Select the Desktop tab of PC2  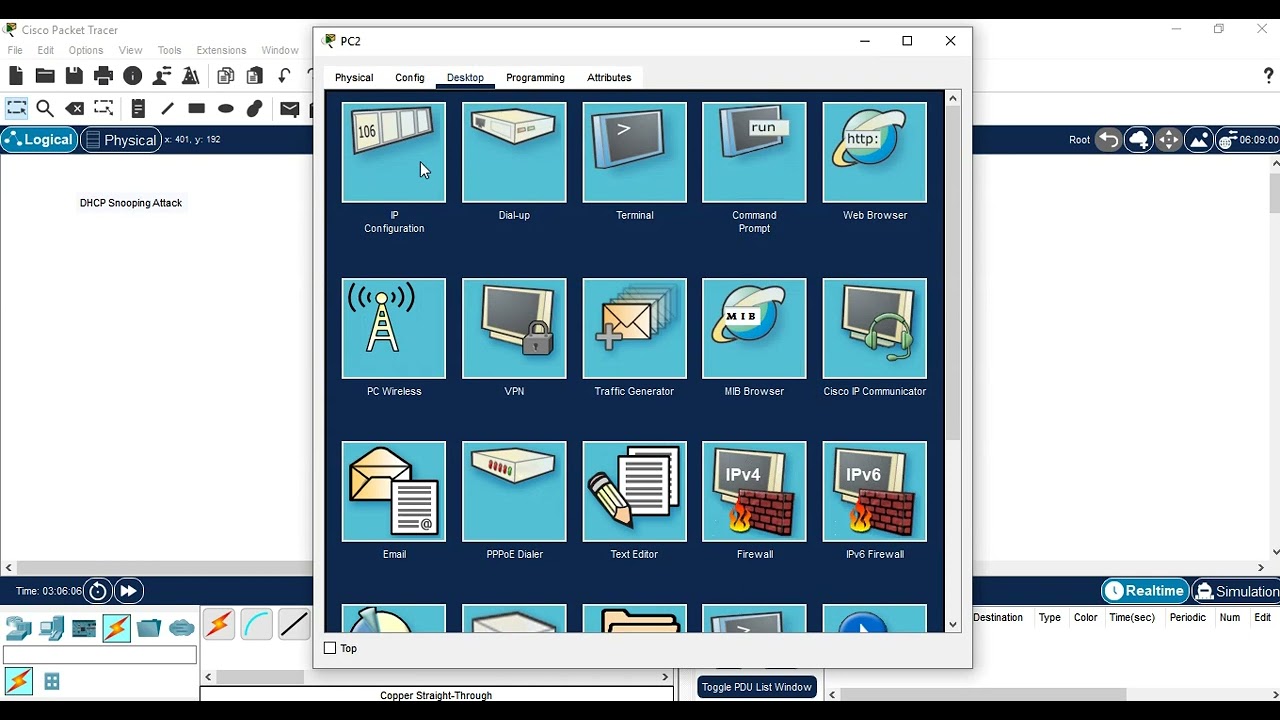pos(465,77)
